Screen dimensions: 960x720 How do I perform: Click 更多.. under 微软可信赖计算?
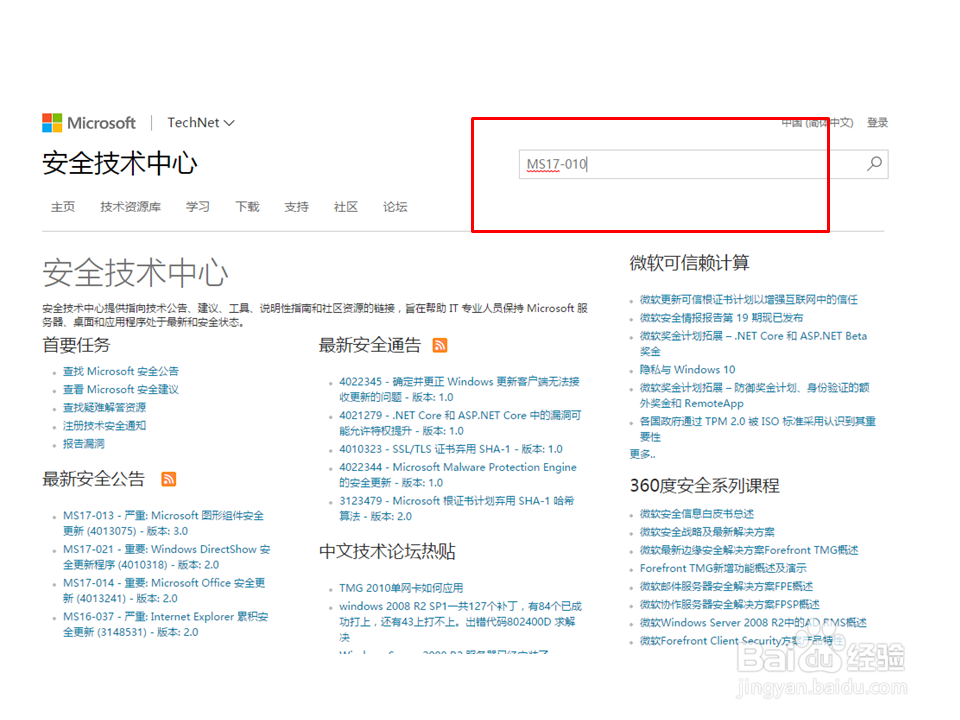(x=642, y=454)
